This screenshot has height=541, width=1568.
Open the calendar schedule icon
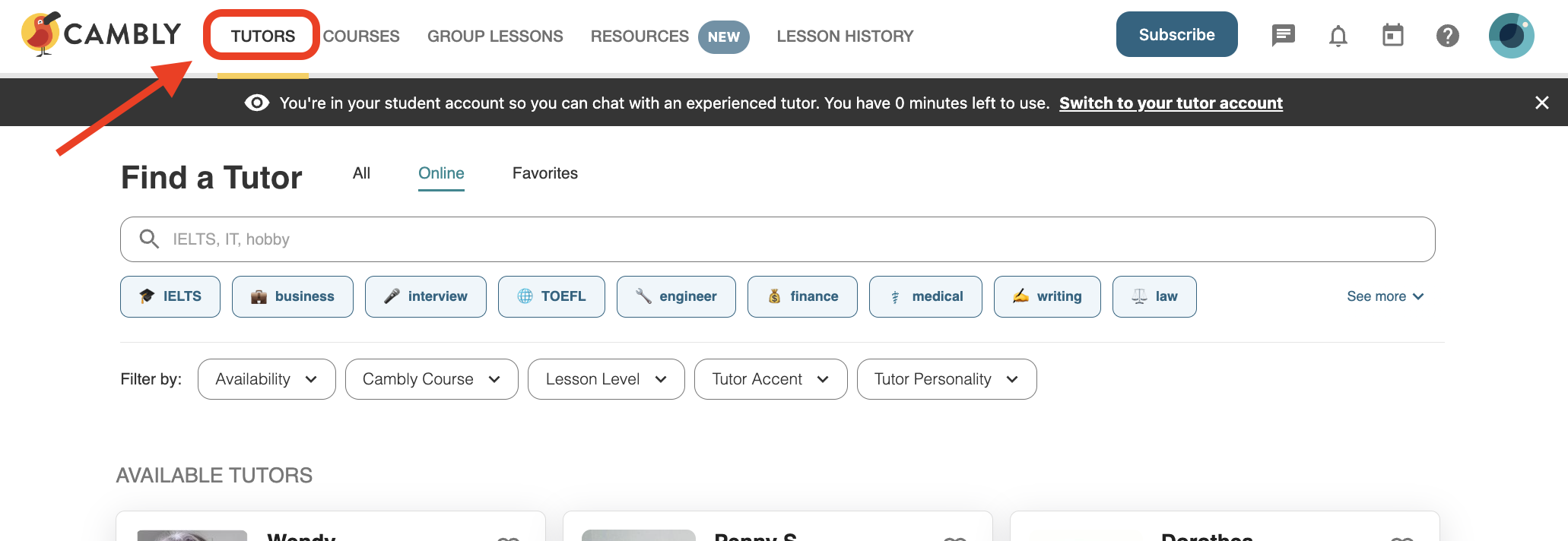click(1393, 35)
